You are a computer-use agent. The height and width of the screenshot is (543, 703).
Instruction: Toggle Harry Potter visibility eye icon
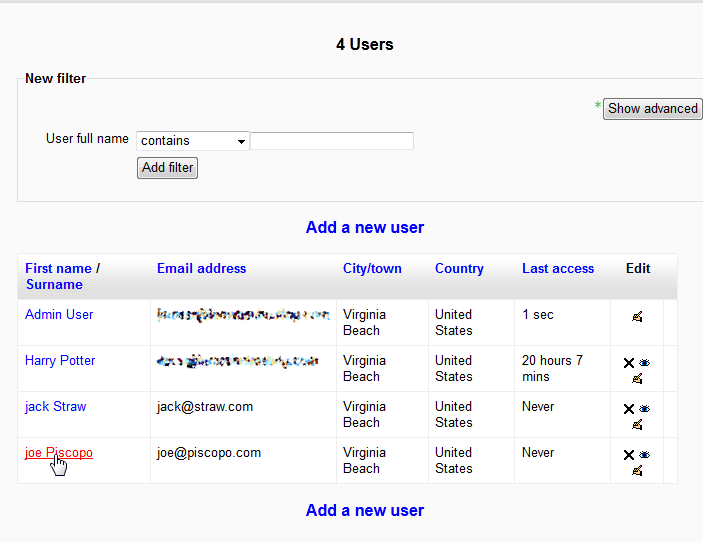(644, 362)
